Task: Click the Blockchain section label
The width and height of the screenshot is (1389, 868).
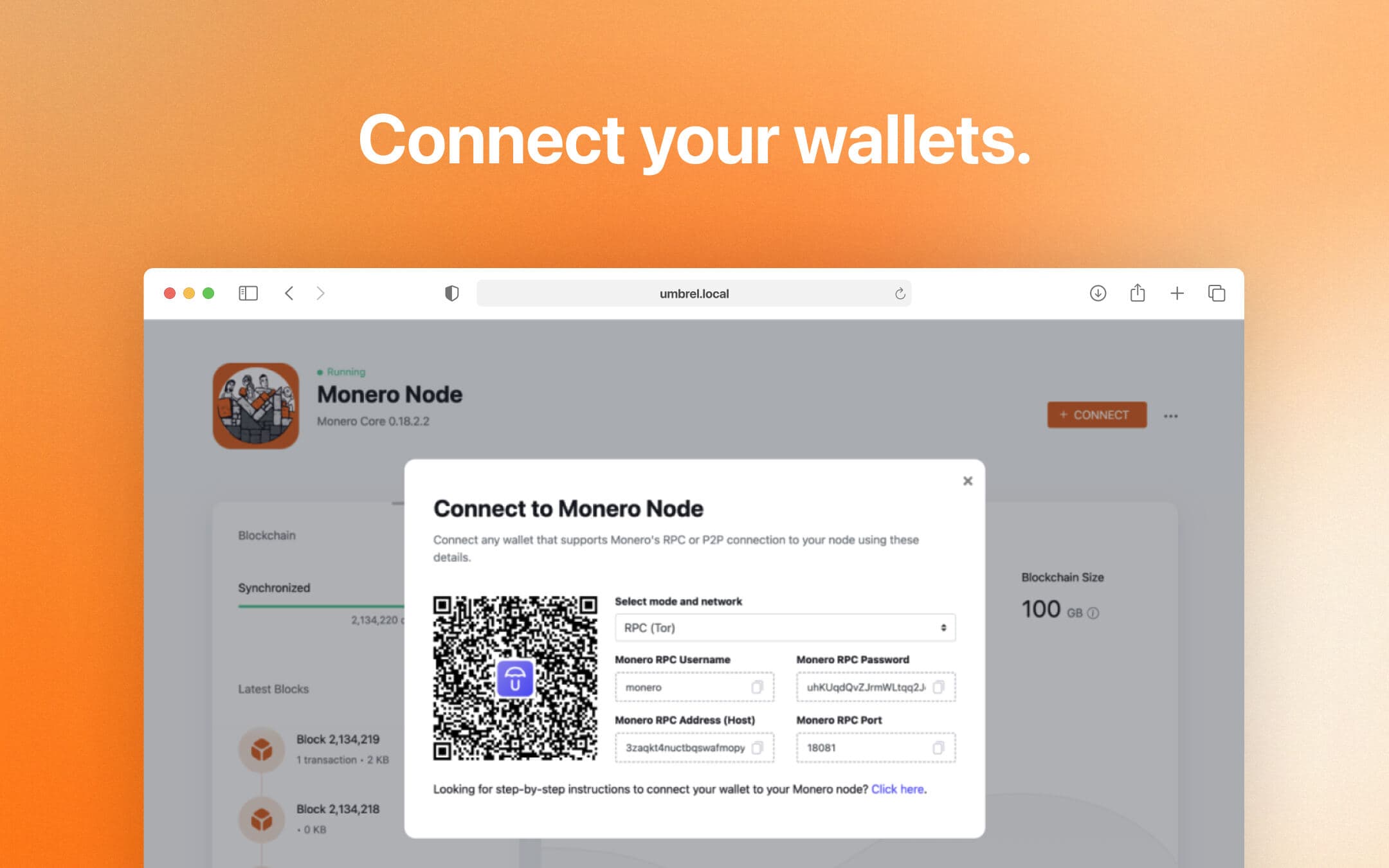Action: point(266,535)
